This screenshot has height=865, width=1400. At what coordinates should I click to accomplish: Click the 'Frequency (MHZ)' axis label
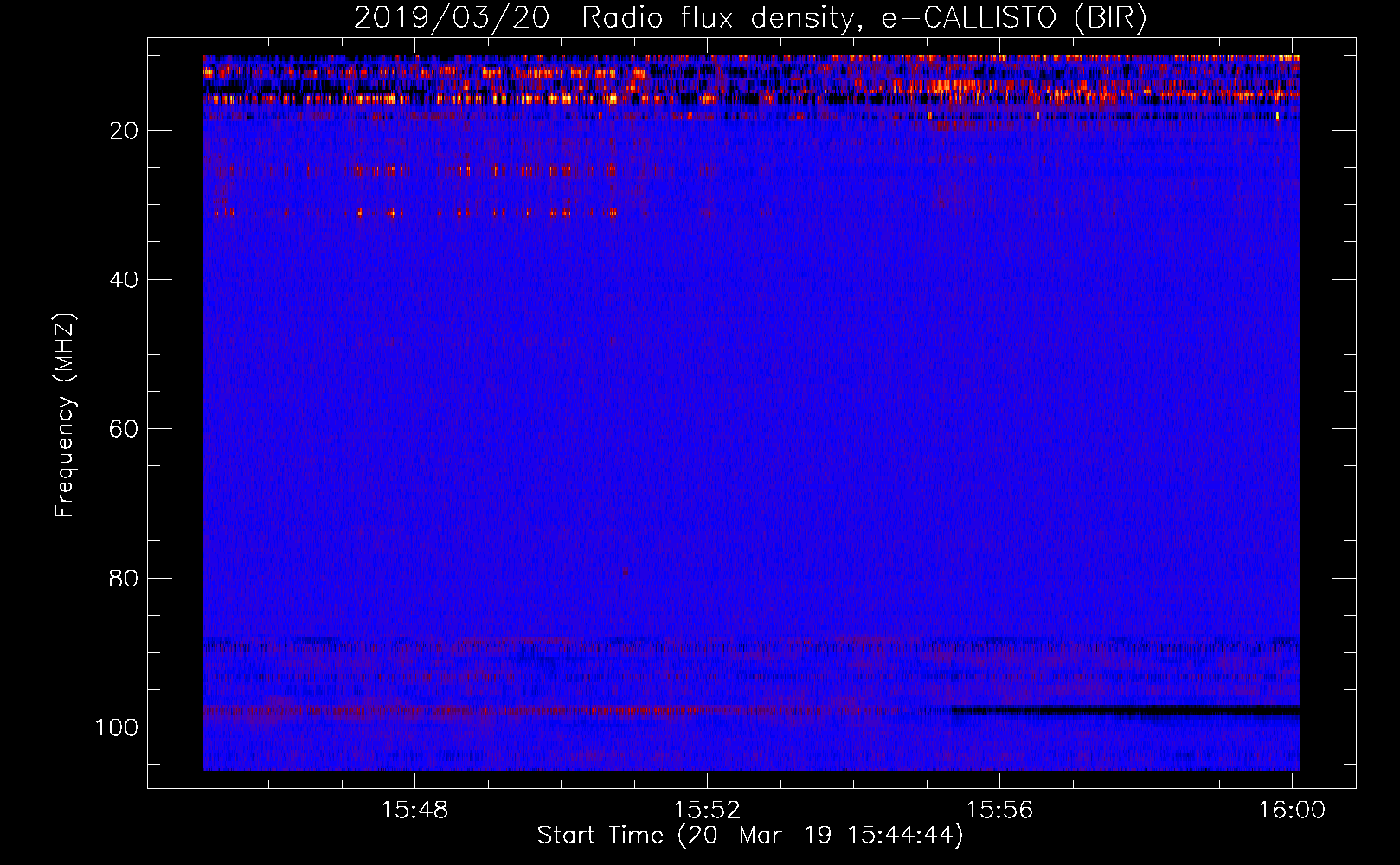[x=65, y=415]
